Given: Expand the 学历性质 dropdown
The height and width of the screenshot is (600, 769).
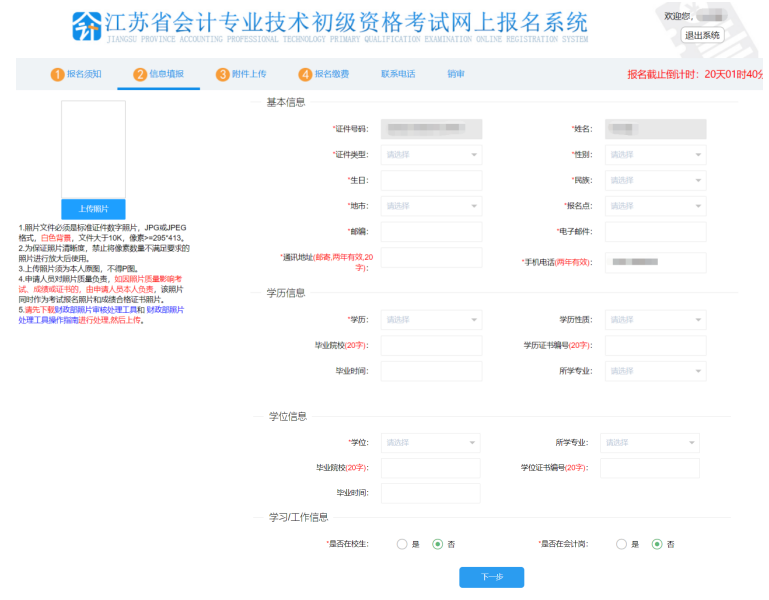Looking at the screenshot, I should [655, 320].
